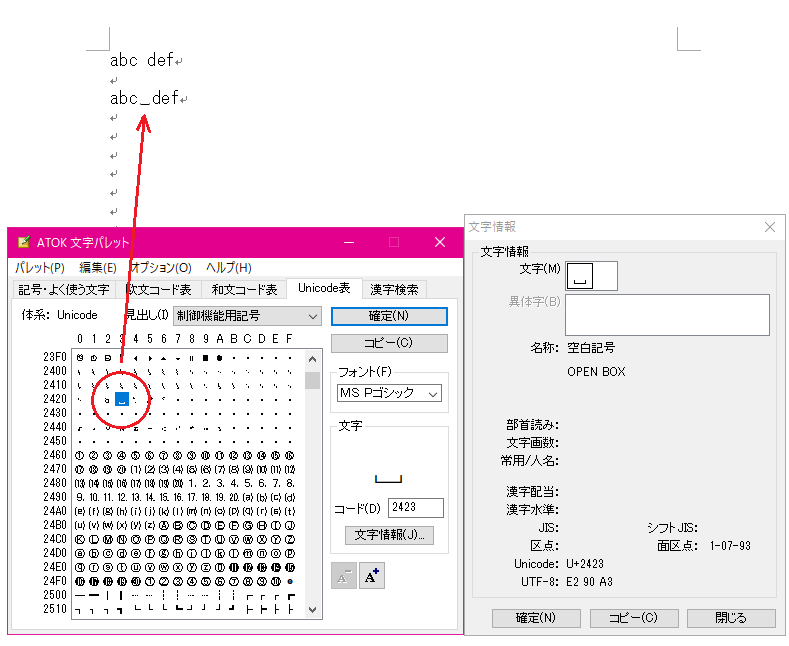Screen dimensions: 789x646
Task: Click the name text OPEN BOX
Action: (x=596, y=371)
